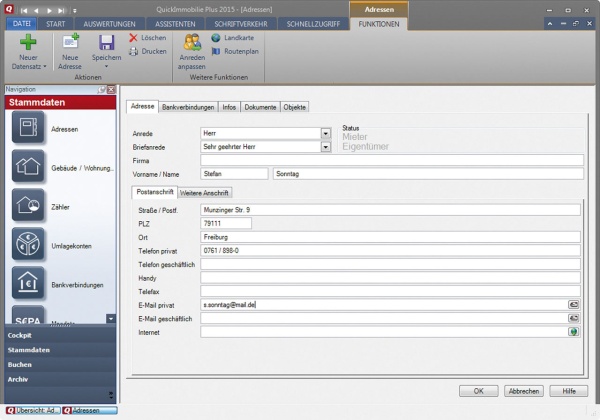Click the OK button

click(x=478, y=391)
